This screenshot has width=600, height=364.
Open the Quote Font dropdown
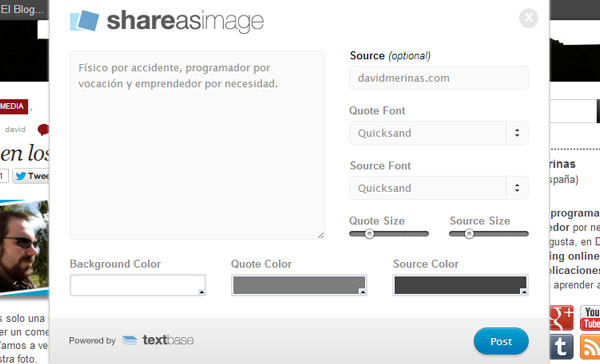pos(439,133)
